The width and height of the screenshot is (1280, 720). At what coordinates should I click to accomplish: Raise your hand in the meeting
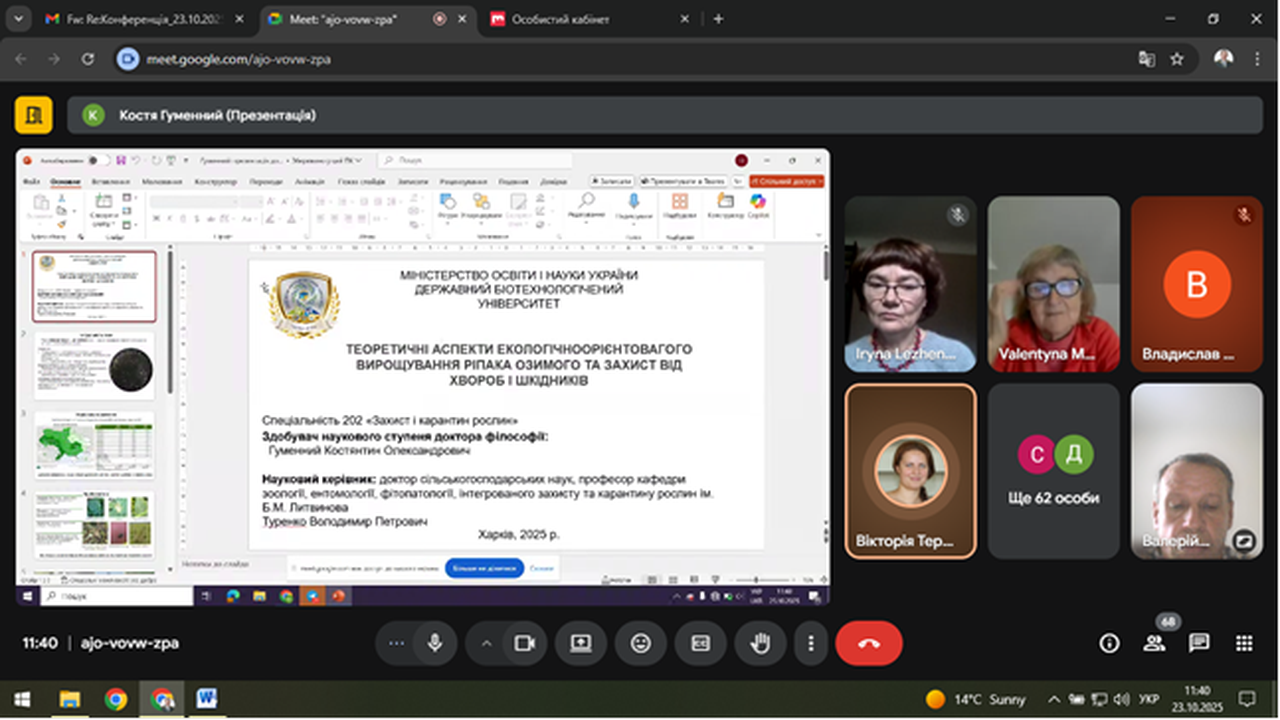click(760, 643)
